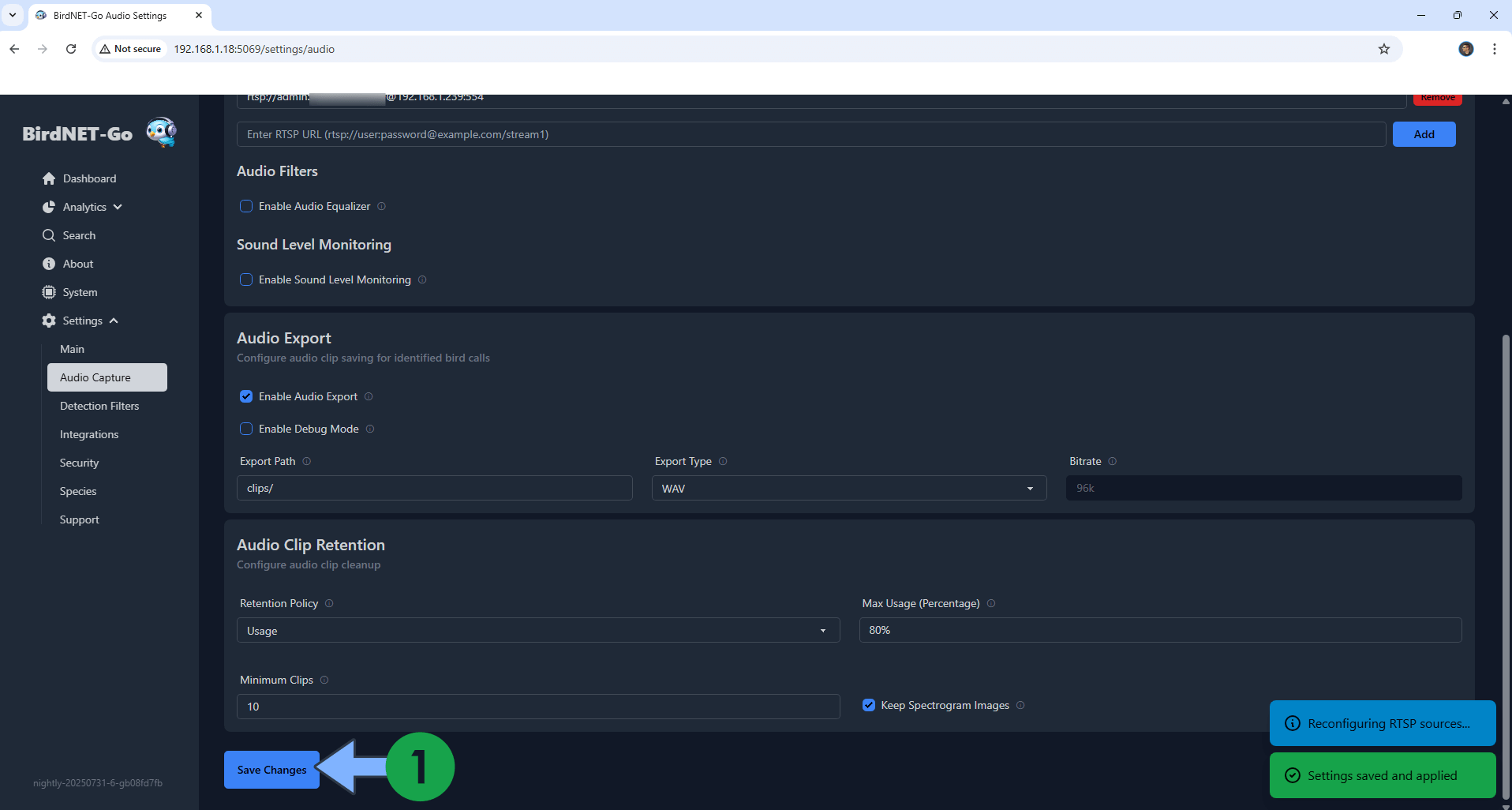Enable the Audio Equalizer checkbox
This screenshot has width=1512, height=810.
[x=246, y=206]
